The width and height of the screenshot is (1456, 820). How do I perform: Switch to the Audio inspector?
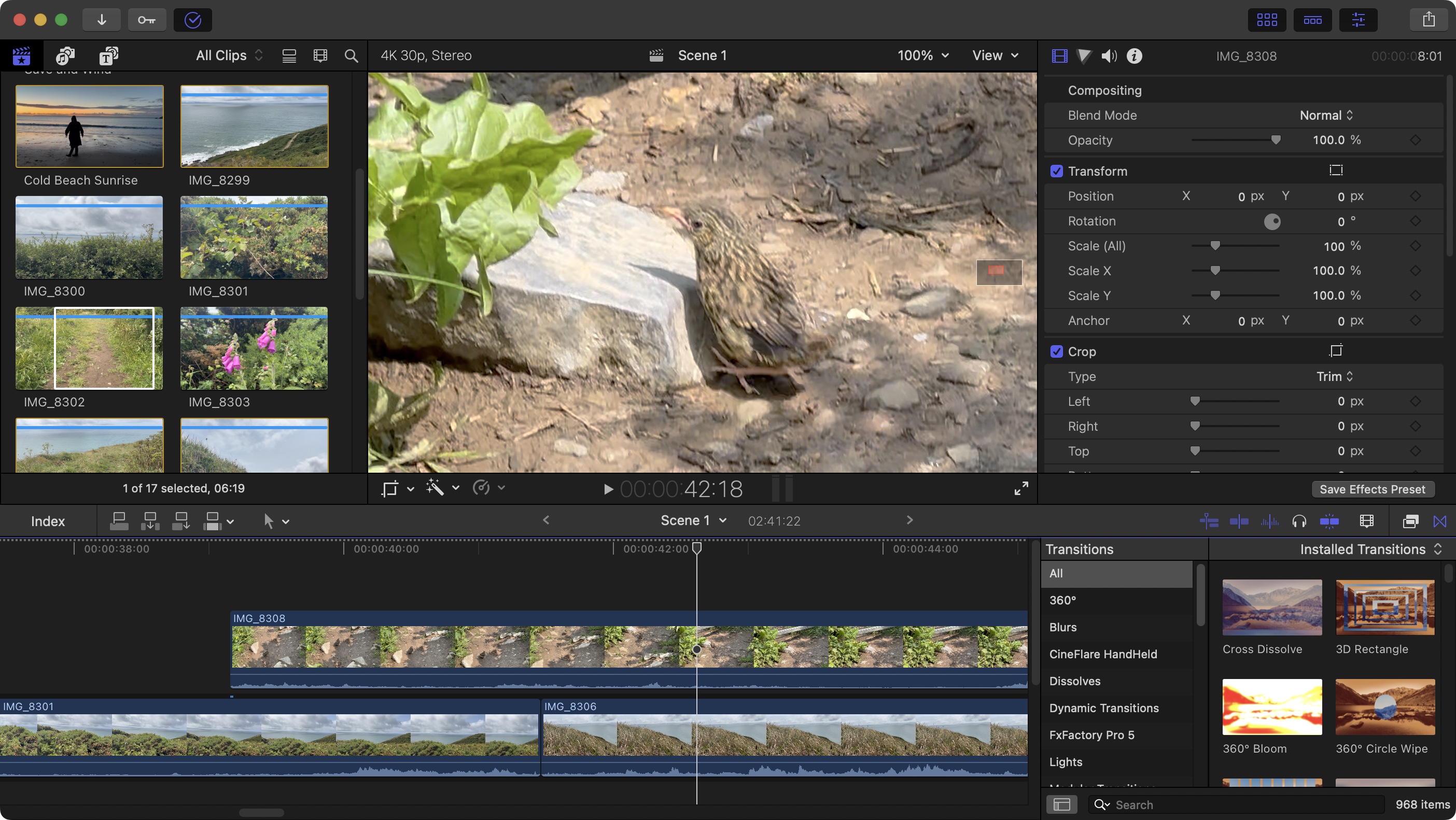1109,55
